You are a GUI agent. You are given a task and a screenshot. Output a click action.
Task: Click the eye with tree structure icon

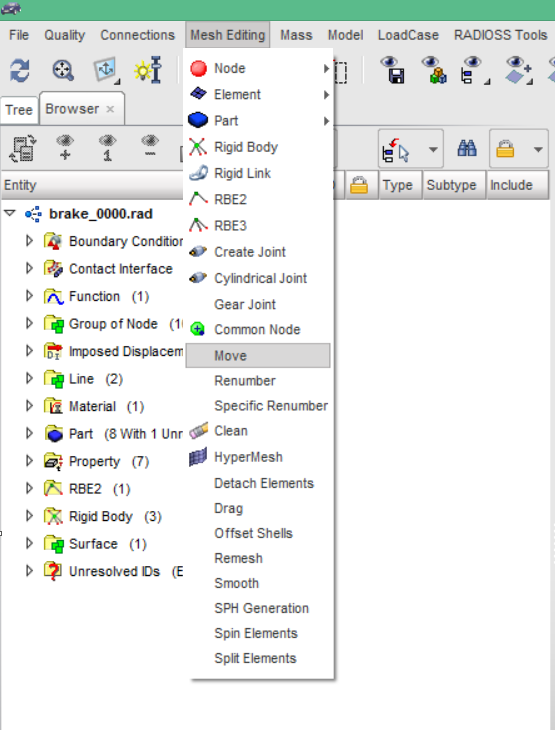pos(474,70)
